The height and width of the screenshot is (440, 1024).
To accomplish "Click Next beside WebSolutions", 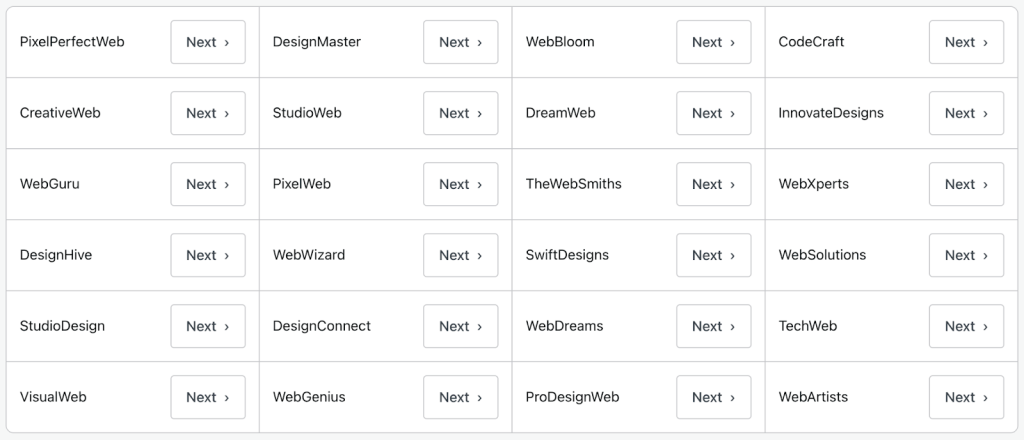I will (966, 255).
